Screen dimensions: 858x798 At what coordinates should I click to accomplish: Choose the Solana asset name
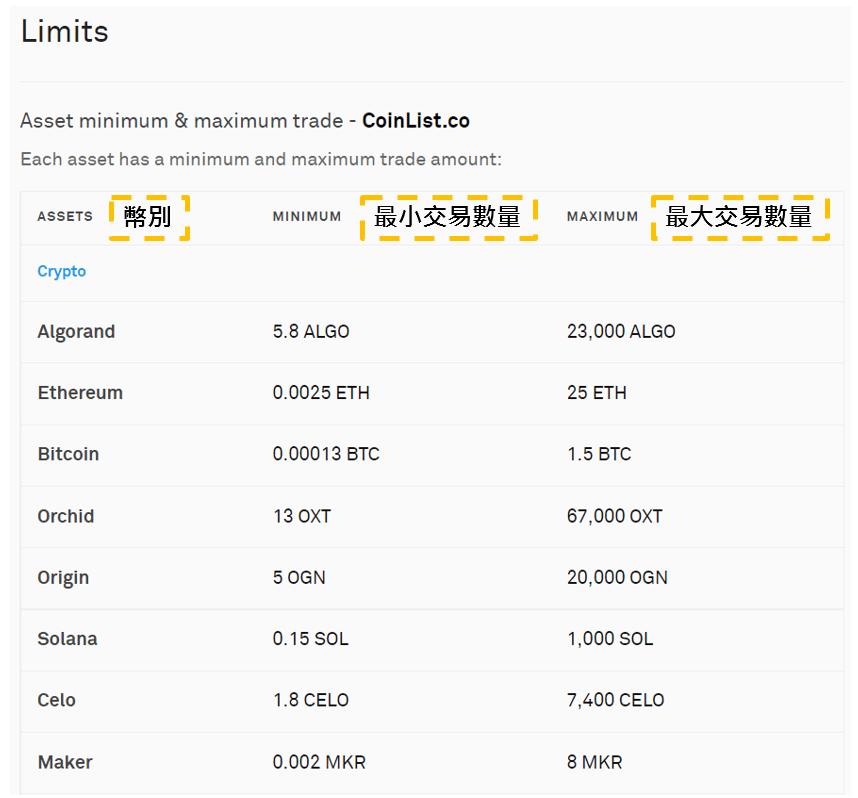coord(67,639)
